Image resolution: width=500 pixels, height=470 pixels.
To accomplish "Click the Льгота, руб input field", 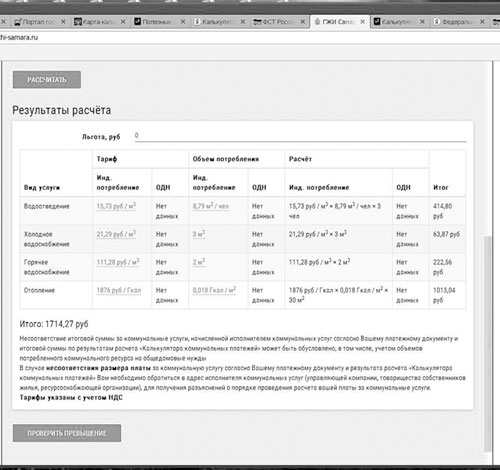I will pos(300,136).
